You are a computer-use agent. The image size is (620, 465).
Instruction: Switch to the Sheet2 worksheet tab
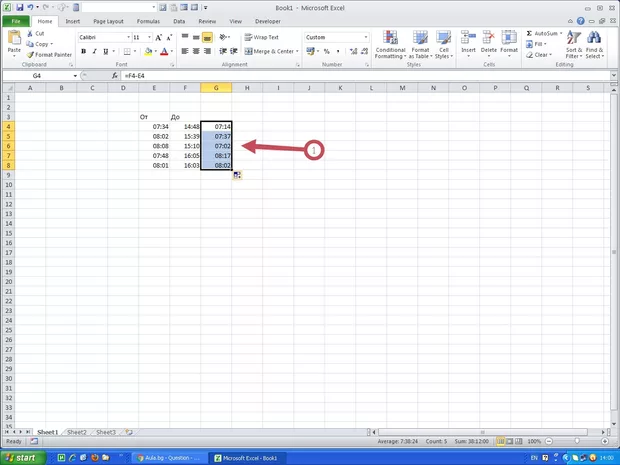pos(76,432)
